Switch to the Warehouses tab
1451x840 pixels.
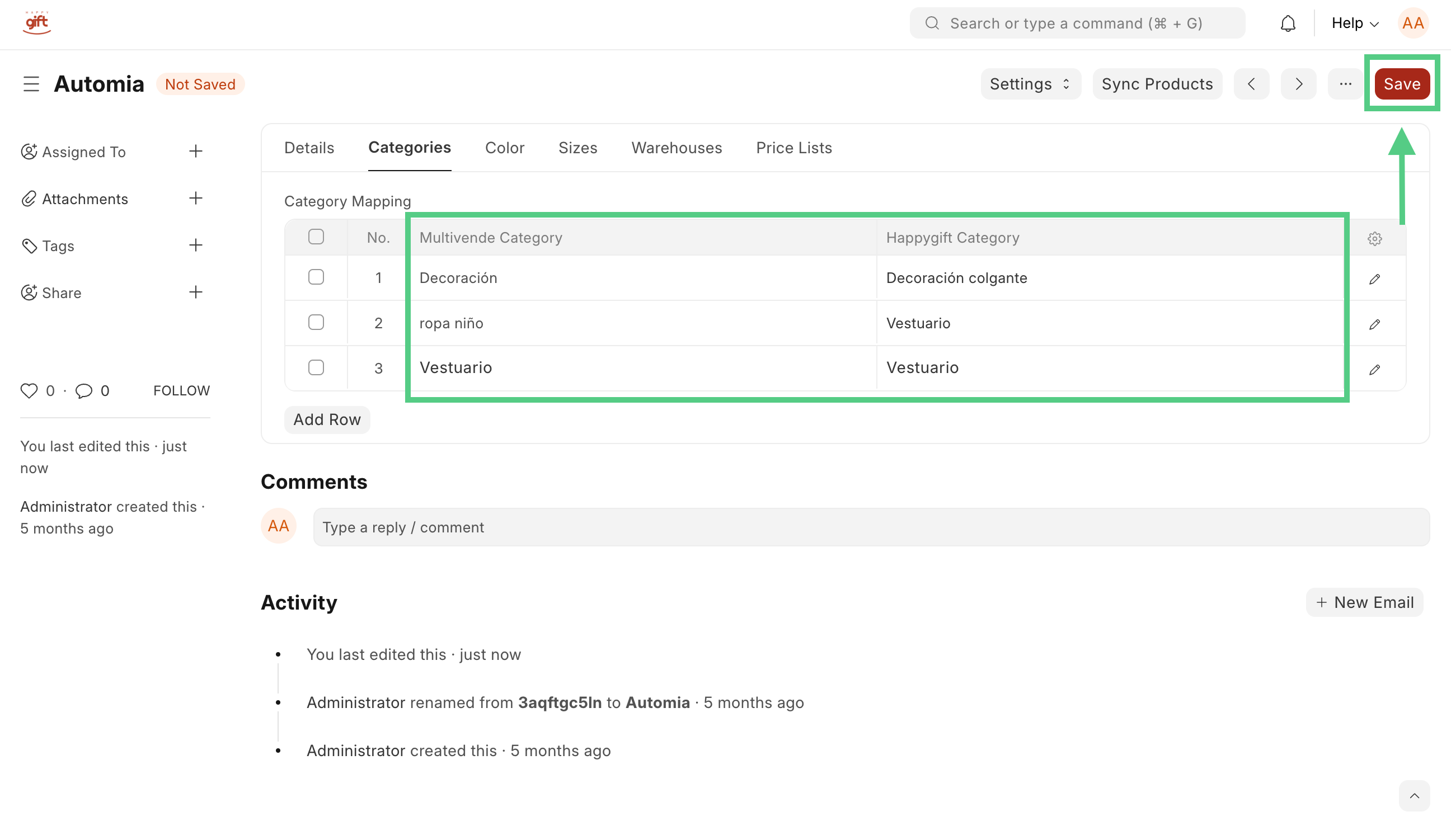coord(677,148)
